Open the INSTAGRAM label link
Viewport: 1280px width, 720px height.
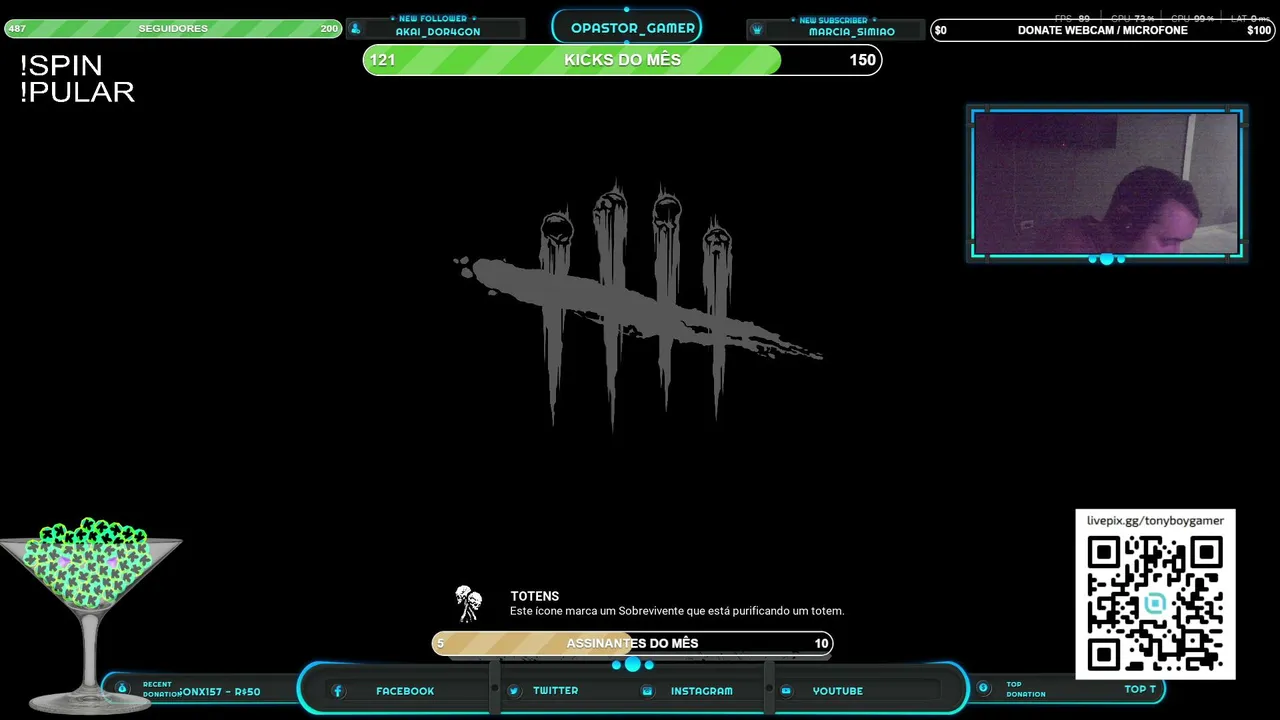(701, 691)
